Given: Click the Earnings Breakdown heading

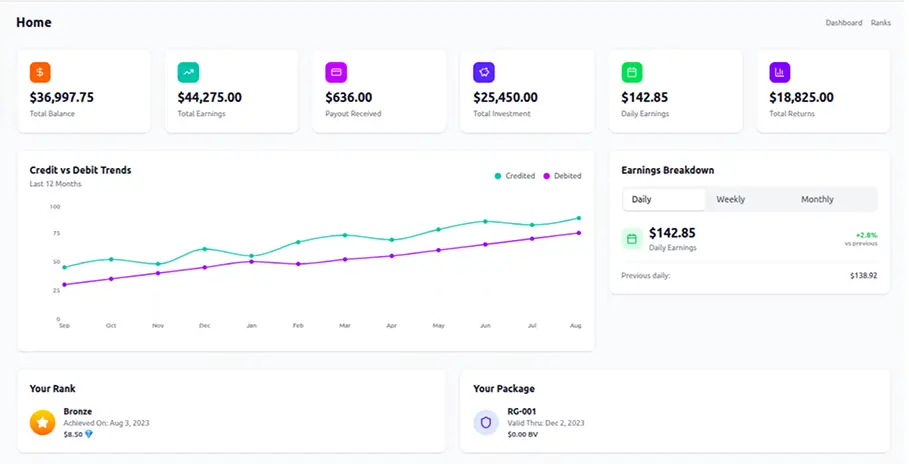Looking at the screenshot, I should 667,170.
